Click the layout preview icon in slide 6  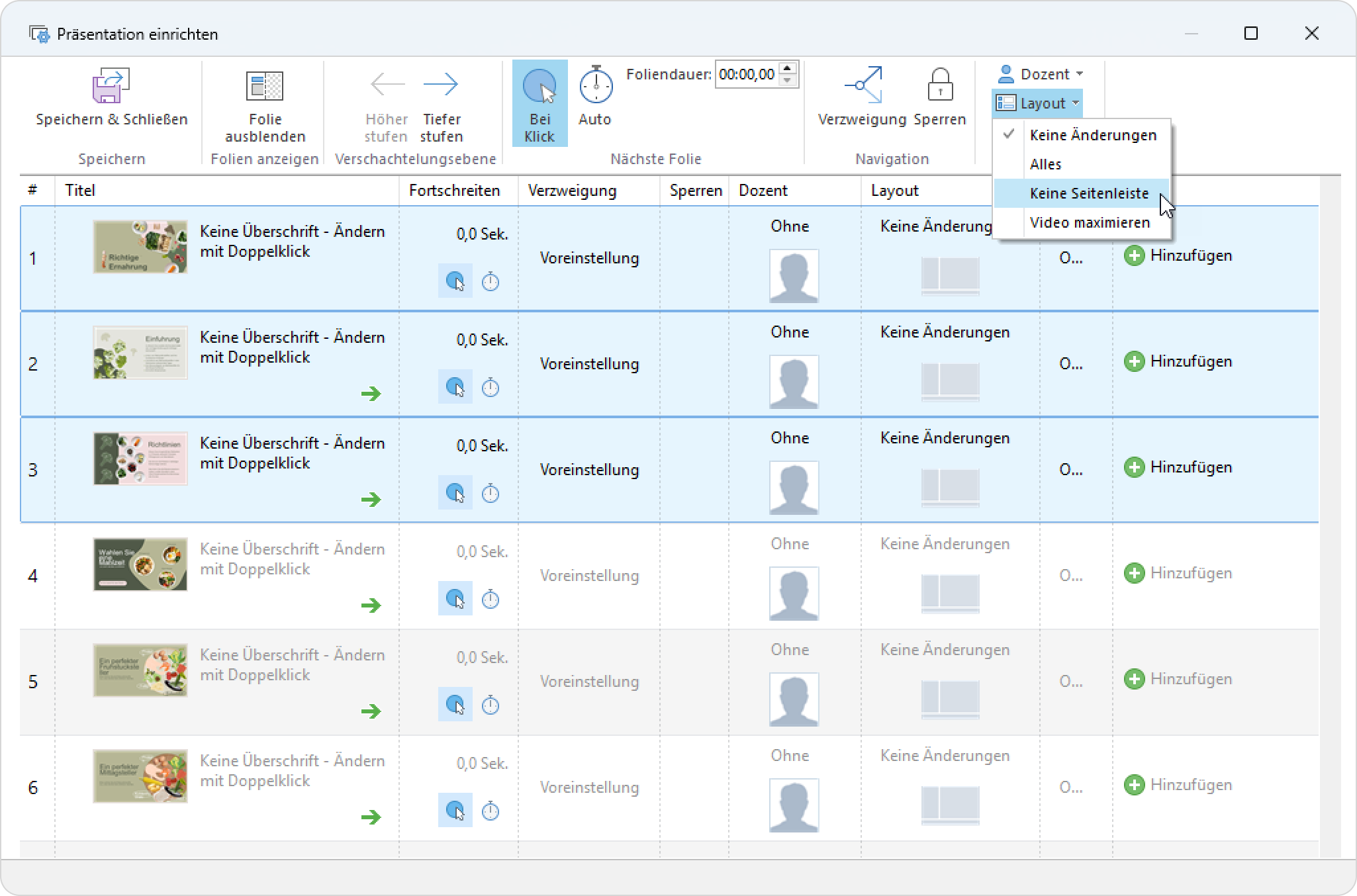coord(950,805)
